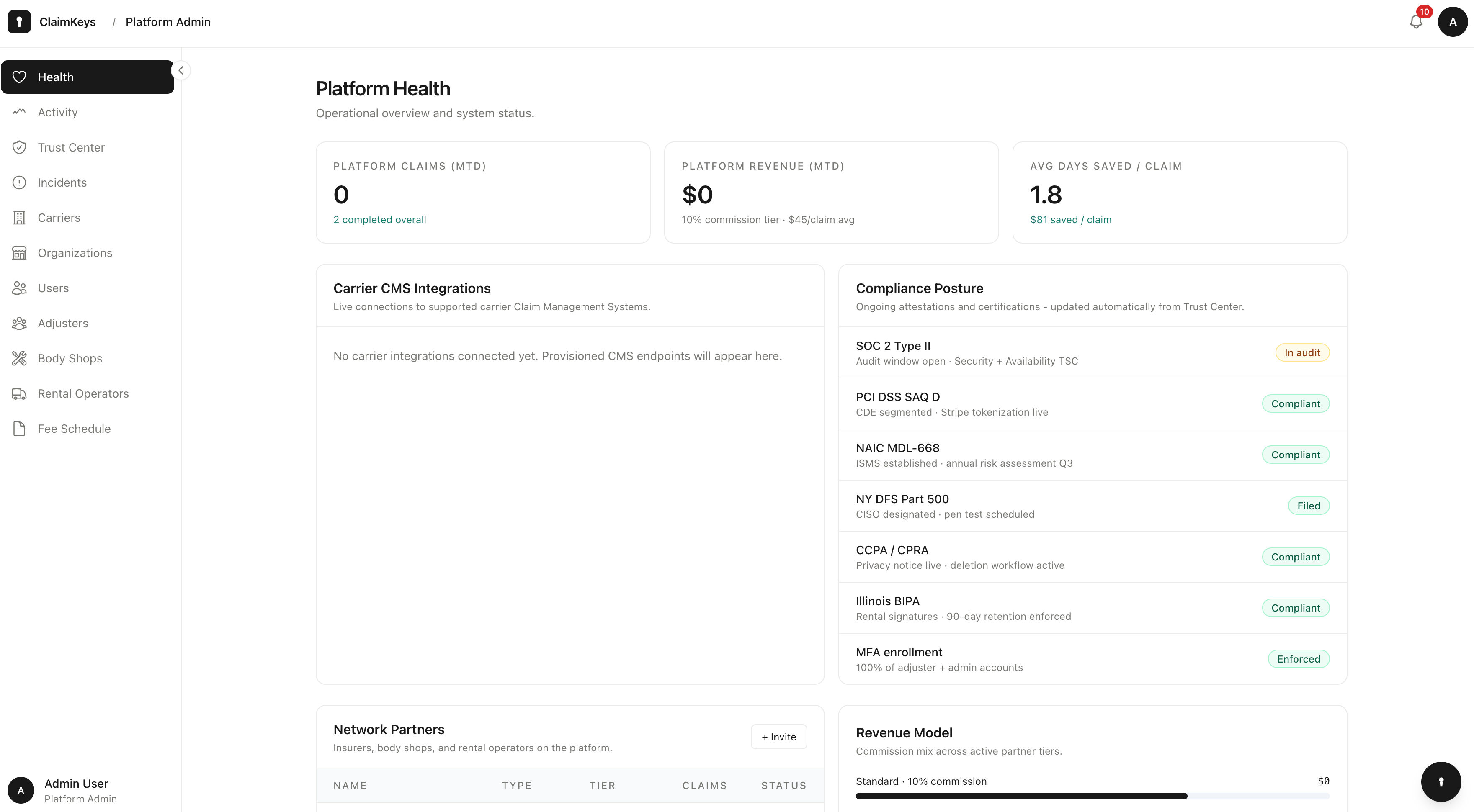Open the Health menu item
Screen dimensions: 1474x812
pyautogui.click(x=88, y=77)
